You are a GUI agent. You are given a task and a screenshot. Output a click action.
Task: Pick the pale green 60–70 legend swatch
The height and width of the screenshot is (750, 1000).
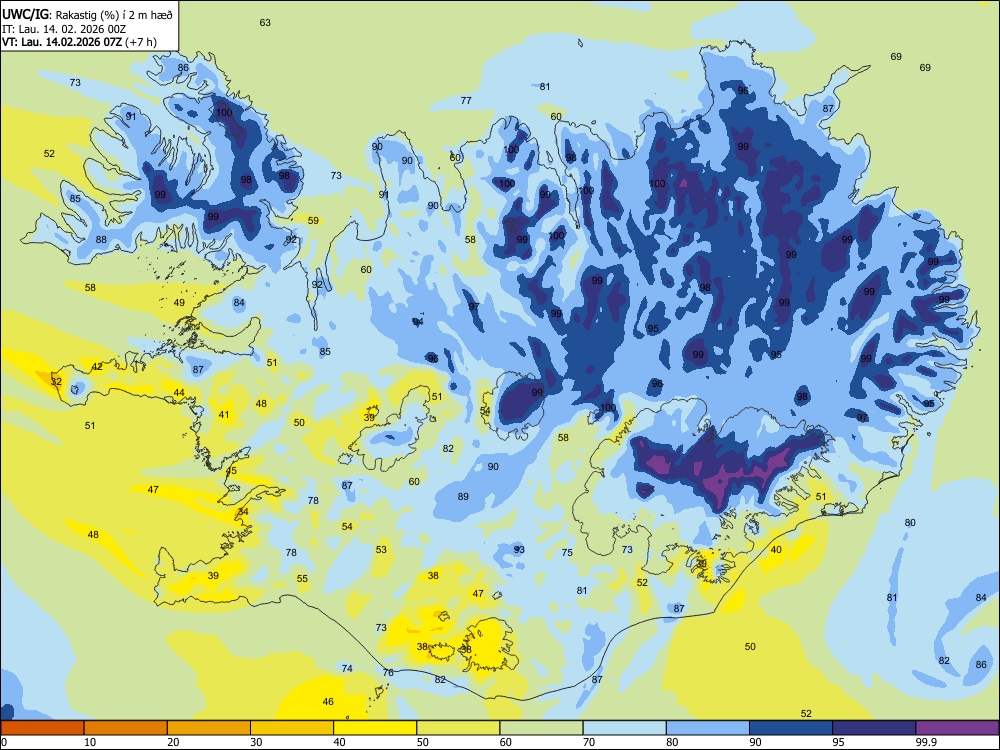click(541, 728)
